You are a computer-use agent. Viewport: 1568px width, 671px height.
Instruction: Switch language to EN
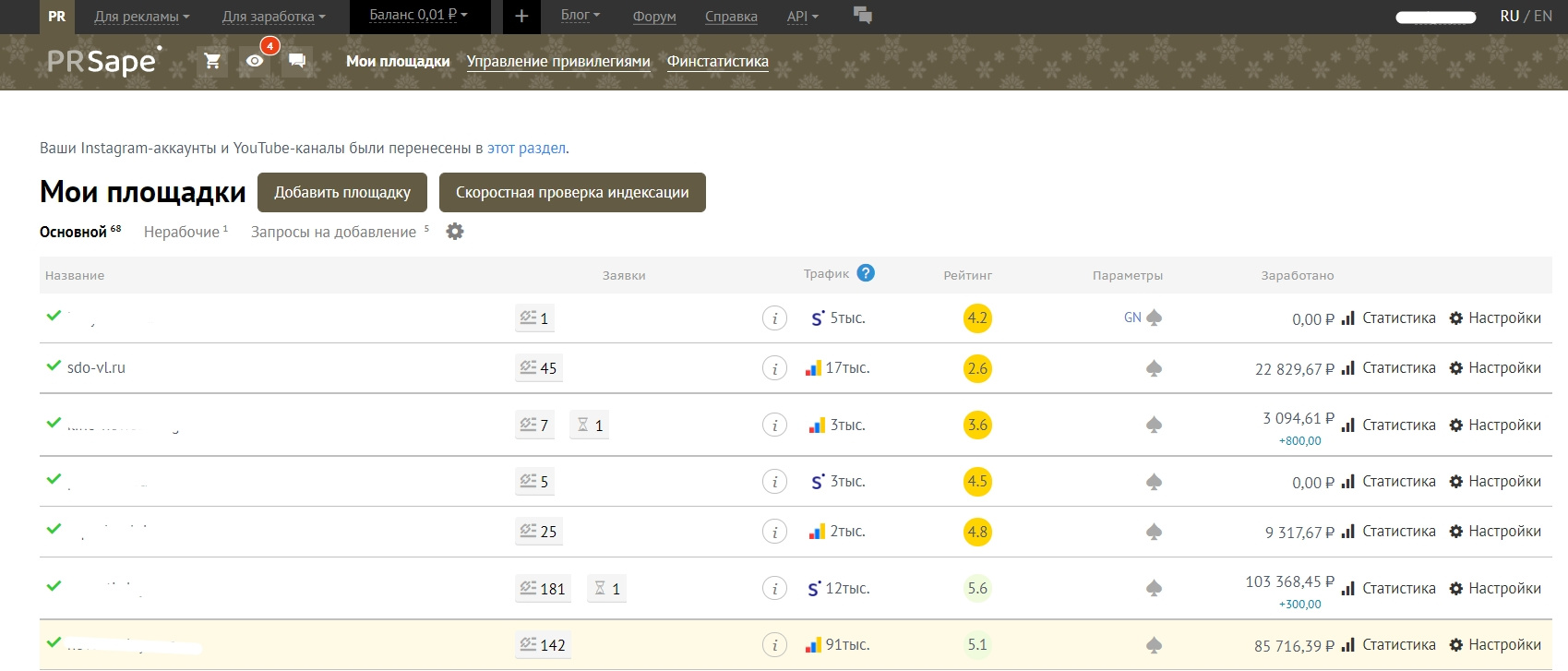[1543, 16]
